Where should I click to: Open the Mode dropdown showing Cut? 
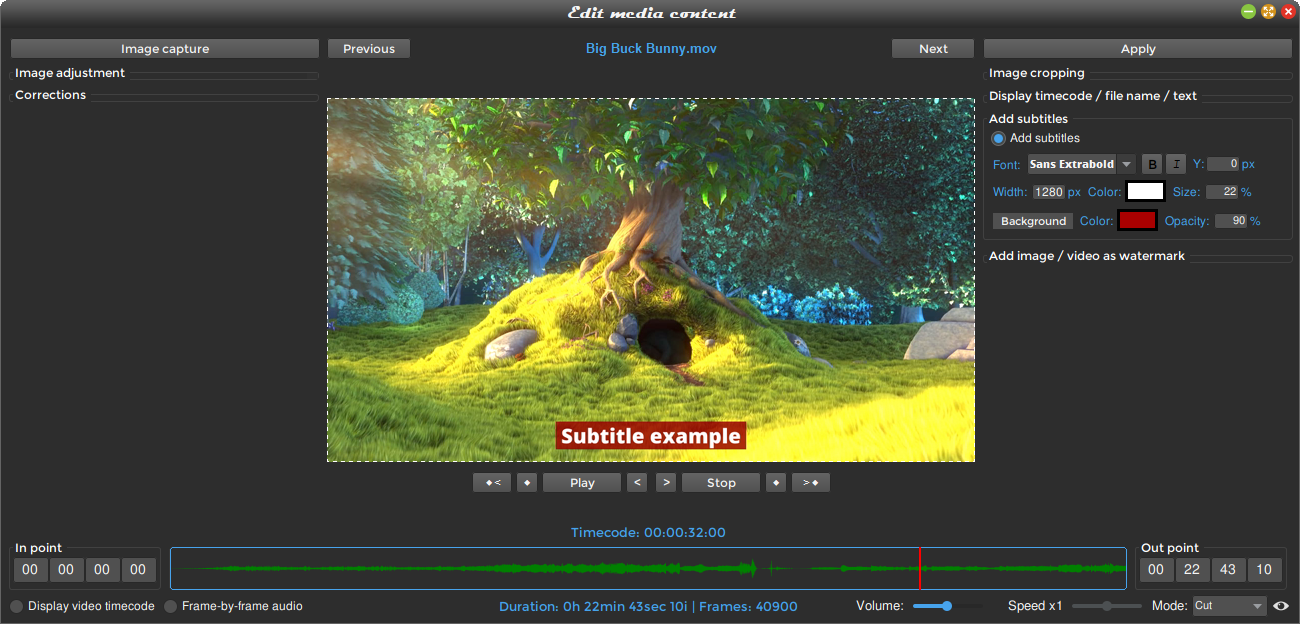(x=1228, y=605)
